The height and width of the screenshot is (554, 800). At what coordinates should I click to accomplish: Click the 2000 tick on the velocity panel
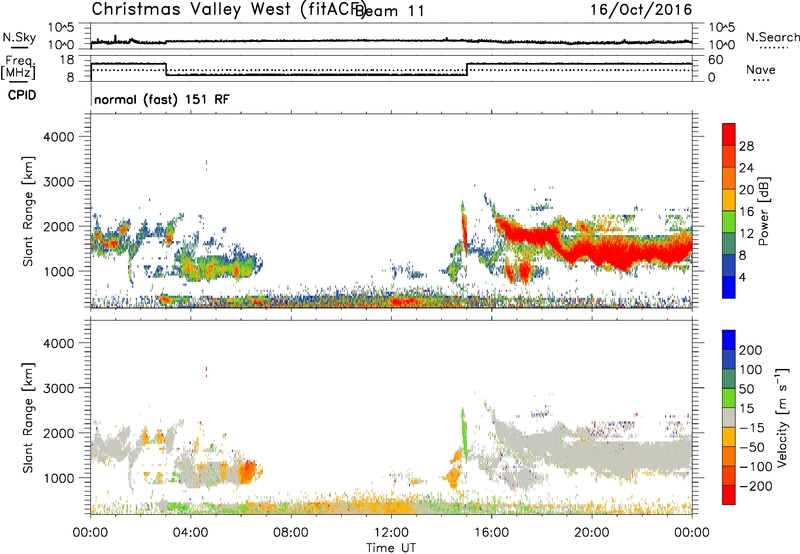click(x=59, y=433)
